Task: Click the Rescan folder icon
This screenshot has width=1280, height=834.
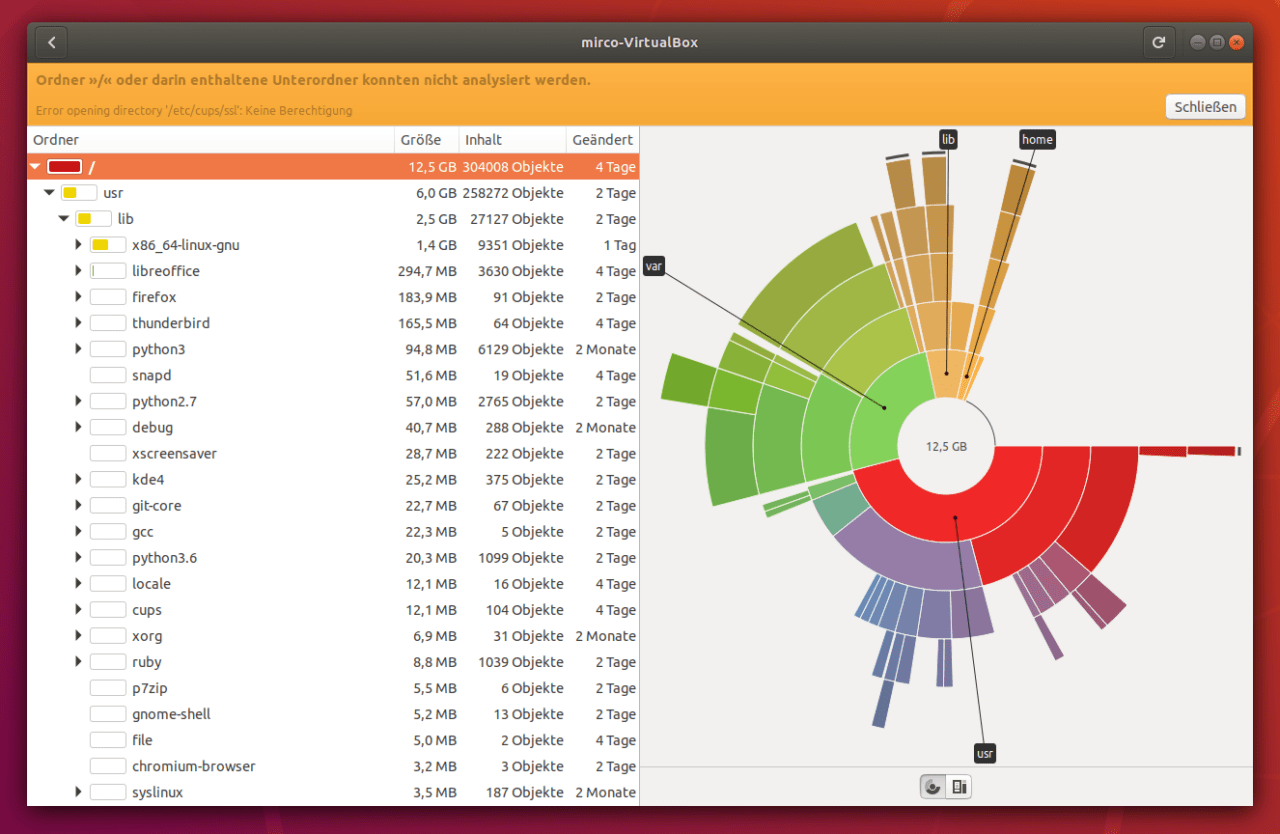Action: (x=1158, y=42)
